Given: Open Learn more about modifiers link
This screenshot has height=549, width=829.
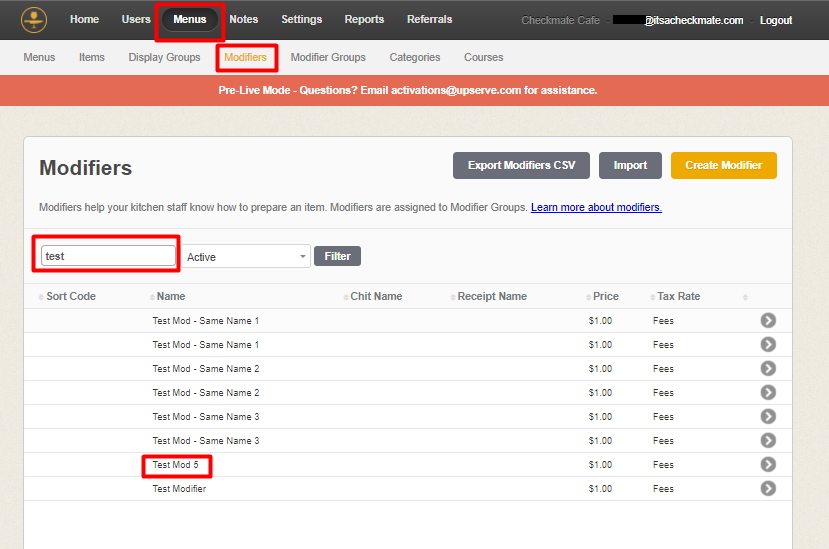Looking at the screenshot, I should pos(596,208).
